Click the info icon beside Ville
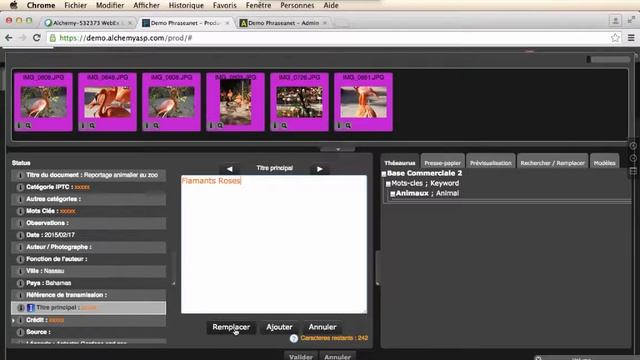Screen dimensions: 640x360 [x=20, y=271]
